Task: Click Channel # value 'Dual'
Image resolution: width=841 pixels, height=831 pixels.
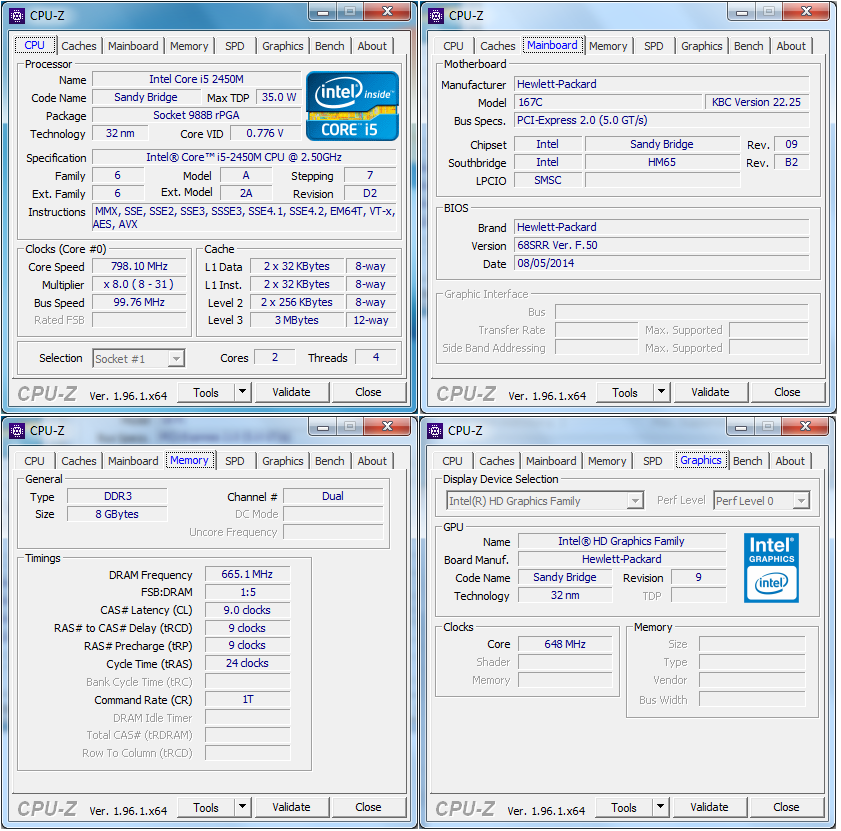Action: pos(333,496)
